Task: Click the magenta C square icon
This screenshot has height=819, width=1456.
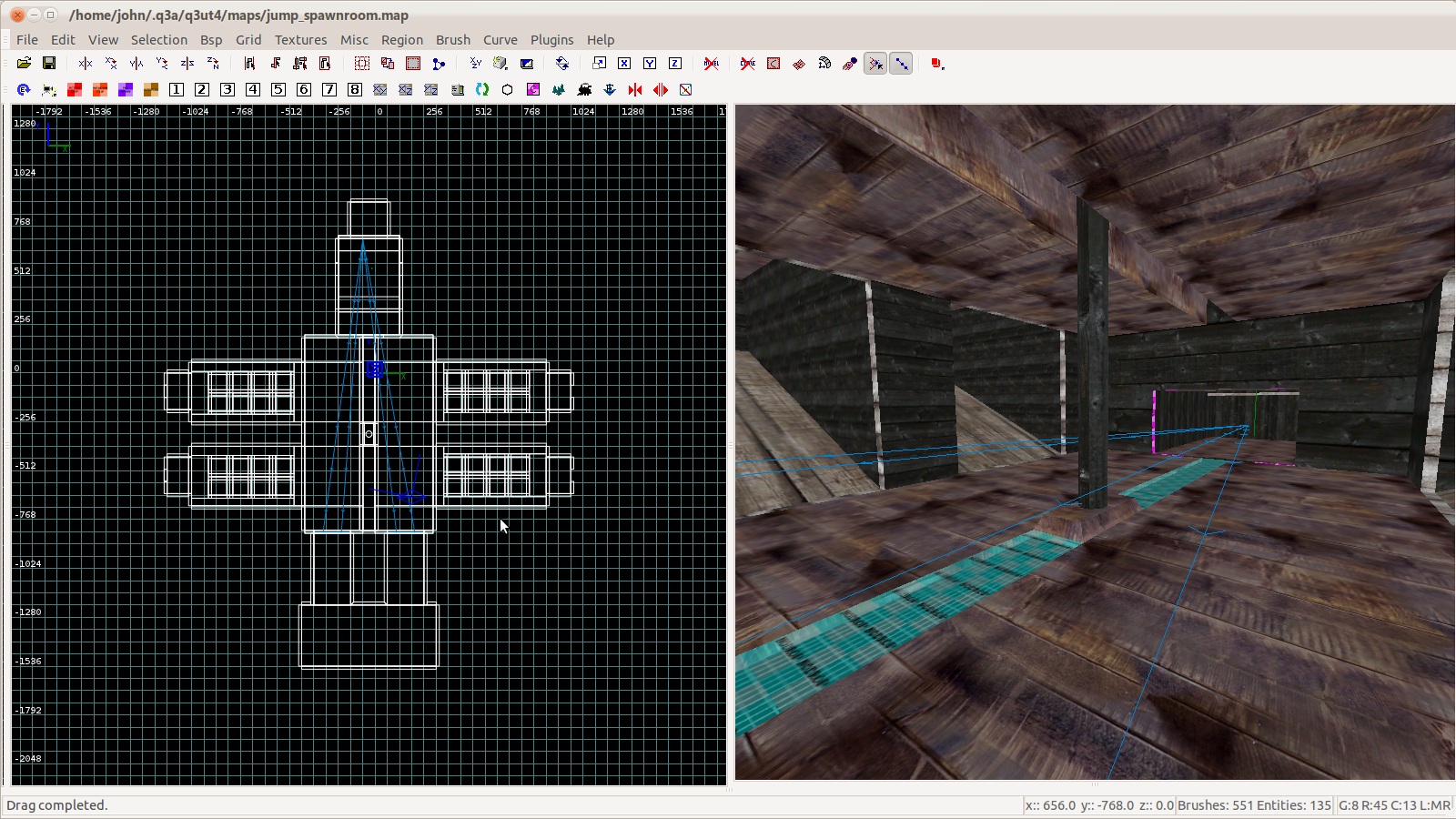Action: [x=533, y=89]
